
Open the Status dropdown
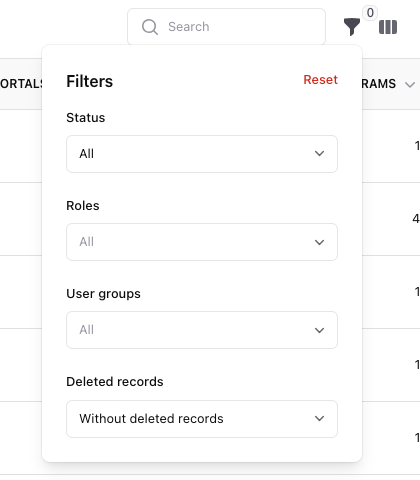(x=202, y=154)
